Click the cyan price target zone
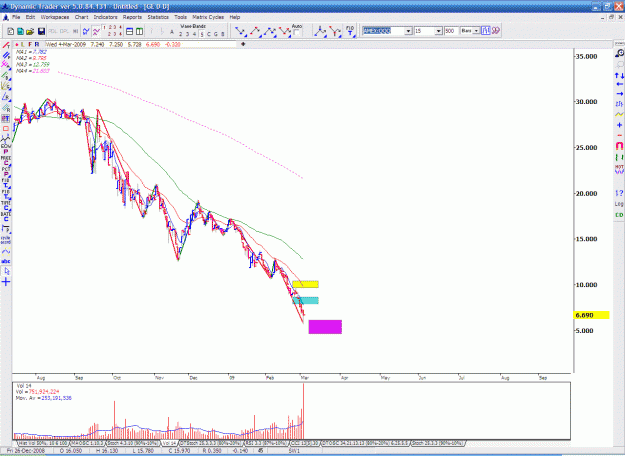625x456 pixels. click(x=305, y=300)
